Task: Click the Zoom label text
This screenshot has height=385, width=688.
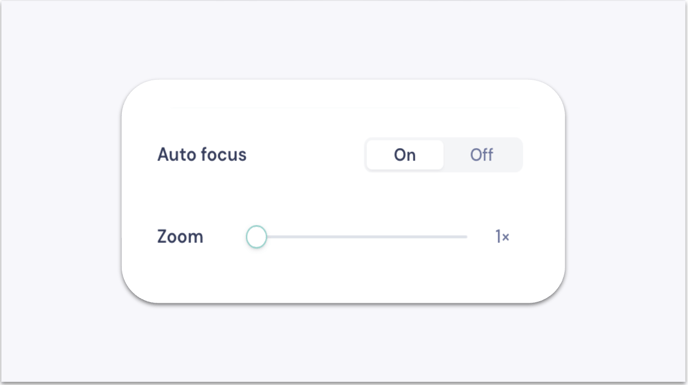Action: point(180,237)
